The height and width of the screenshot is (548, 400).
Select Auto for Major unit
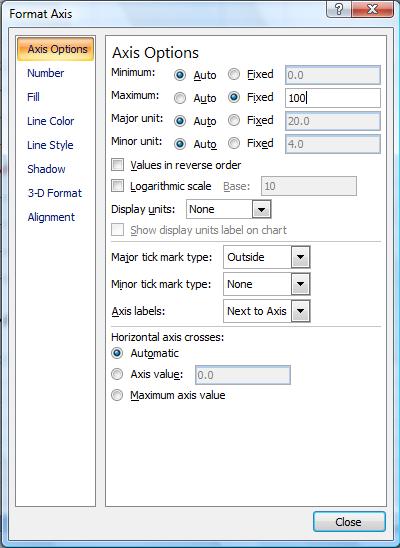click(x=180, y=121)
